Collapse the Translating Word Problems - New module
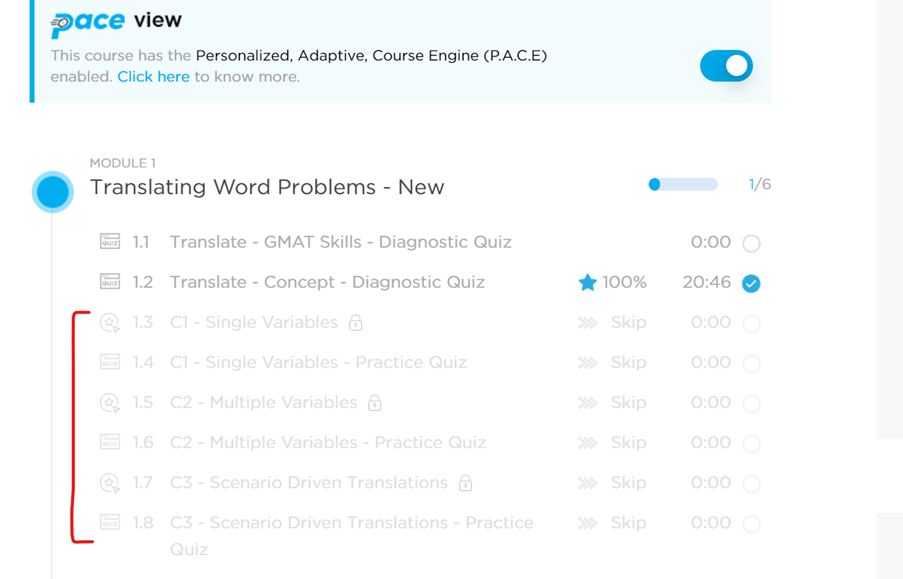This screenshot has height=579, width=903. tap(267, 187)
